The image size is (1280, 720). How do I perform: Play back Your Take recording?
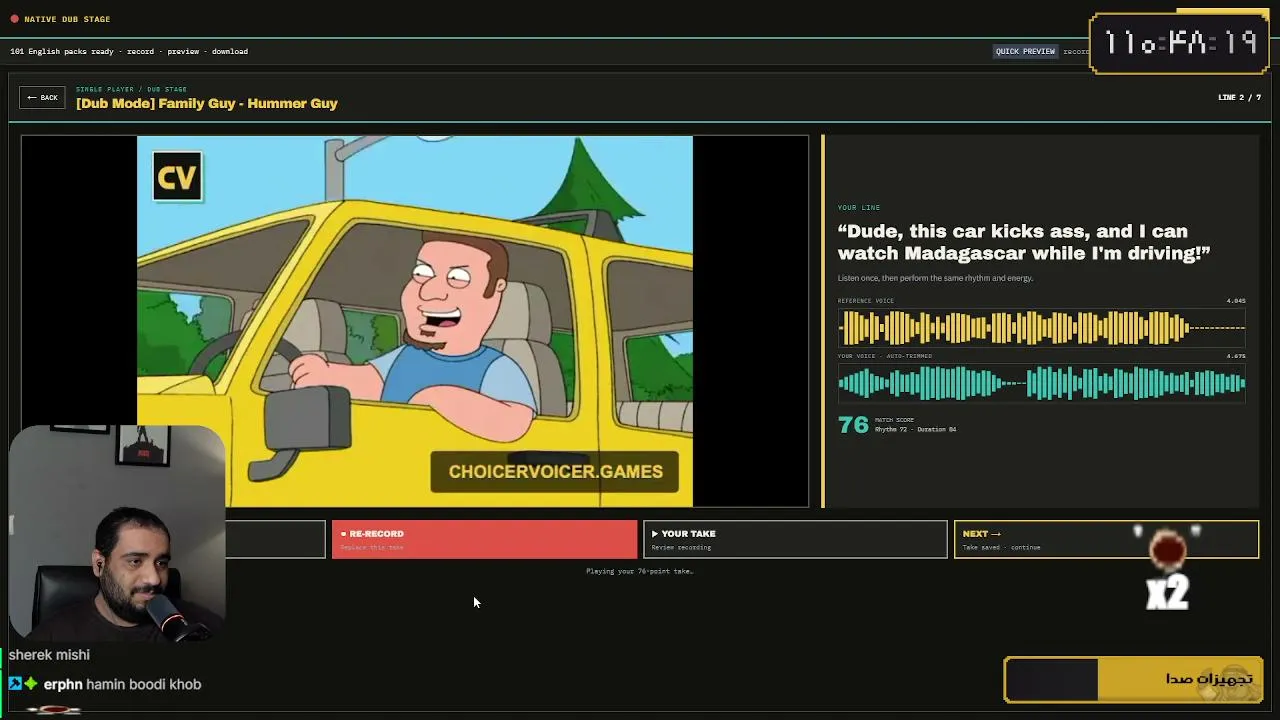(795, 539)
